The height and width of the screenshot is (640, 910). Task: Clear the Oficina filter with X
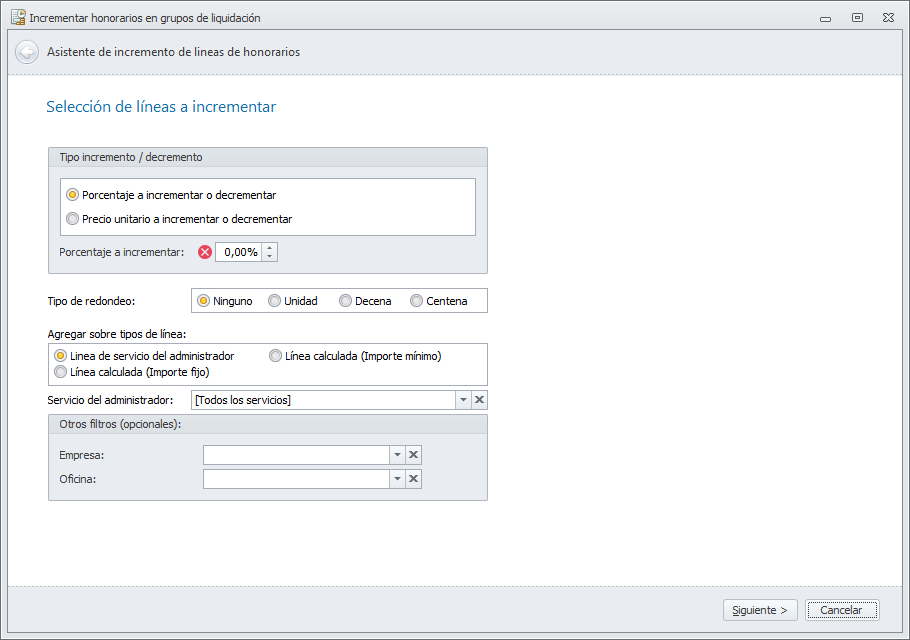[414, 479]
